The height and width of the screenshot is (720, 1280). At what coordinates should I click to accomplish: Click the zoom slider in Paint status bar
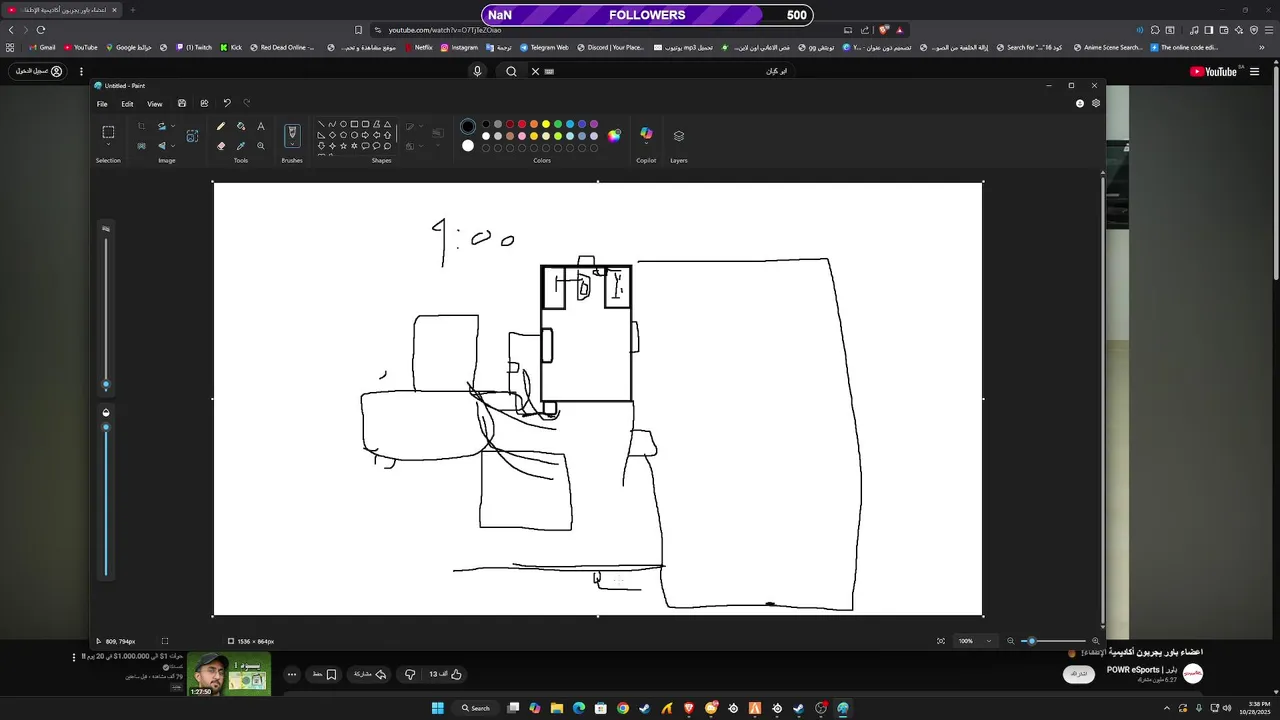coord(1053,641)
